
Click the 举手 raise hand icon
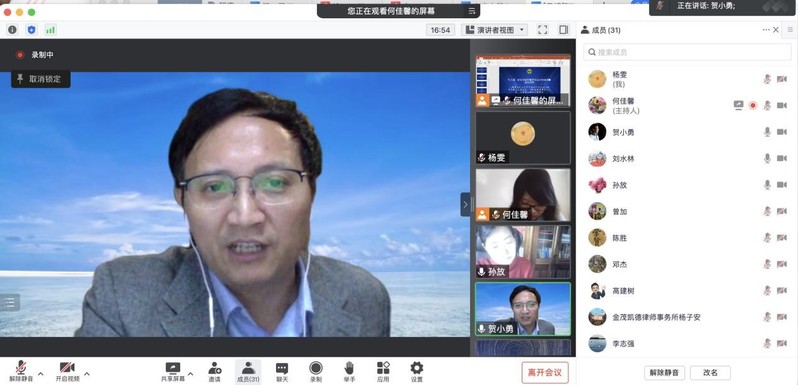[x=349, y=368]
